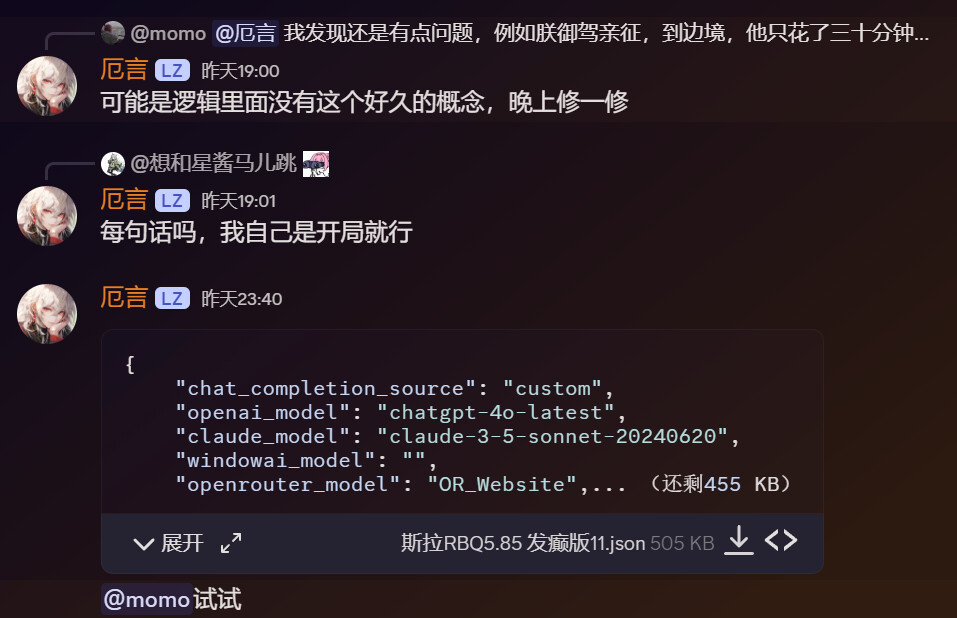The width and height of the screenshot is (957, 618).
Task: Click the LZ badge on the 23:40 message
Action: (x=172, y=299)
